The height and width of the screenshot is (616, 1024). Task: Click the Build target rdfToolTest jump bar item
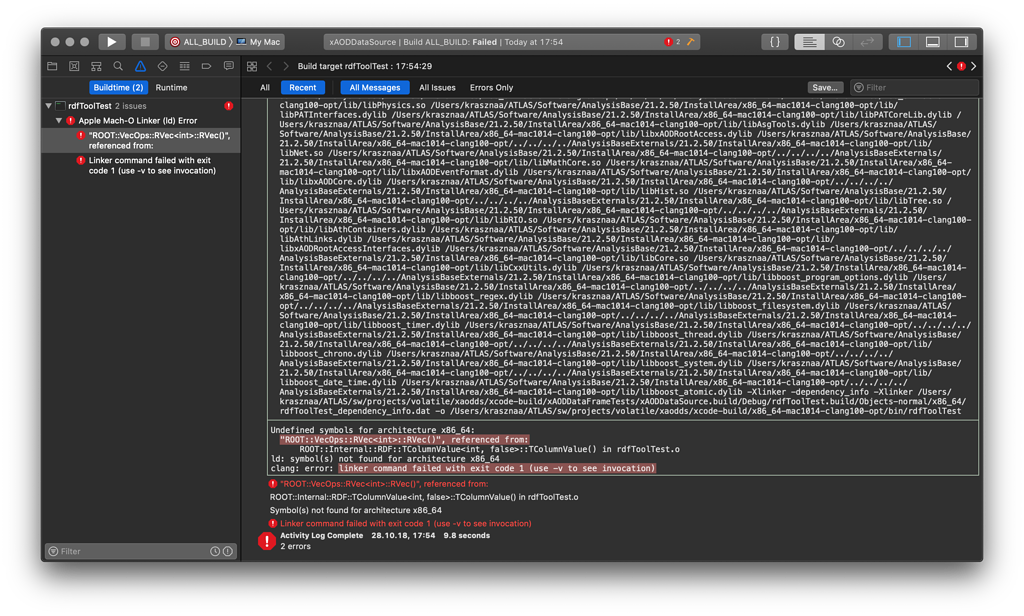tap(364, 66)
